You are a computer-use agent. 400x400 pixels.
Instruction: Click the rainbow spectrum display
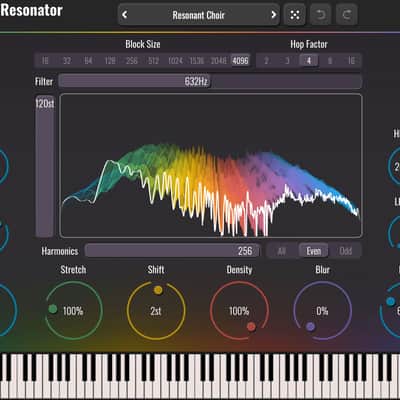(x=211, y=166)
